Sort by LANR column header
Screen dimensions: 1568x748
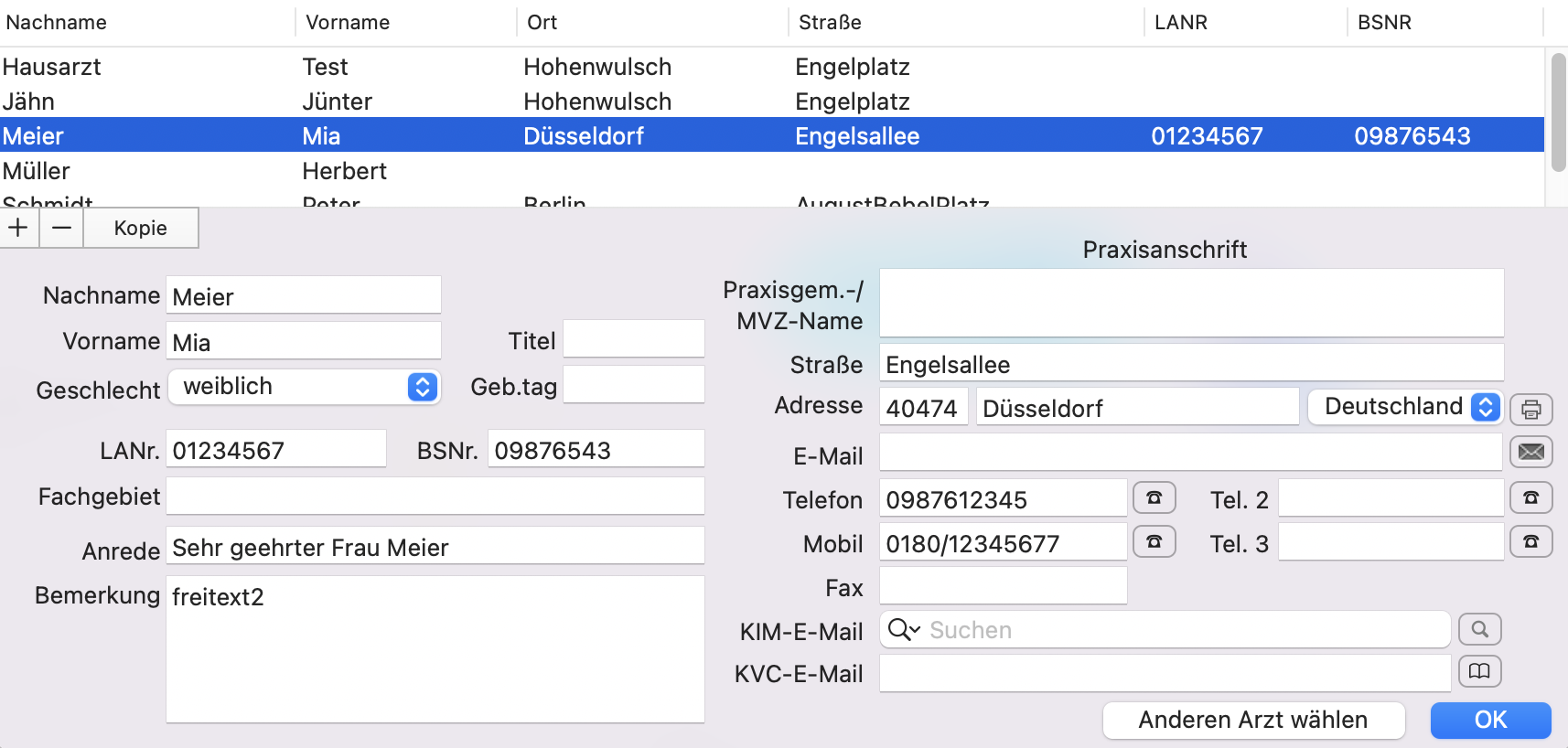coord(1246,23)
